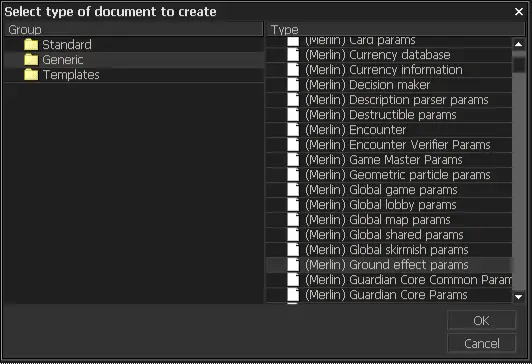Choose (Merlin) Destructible params entry

tap(389, 115)
